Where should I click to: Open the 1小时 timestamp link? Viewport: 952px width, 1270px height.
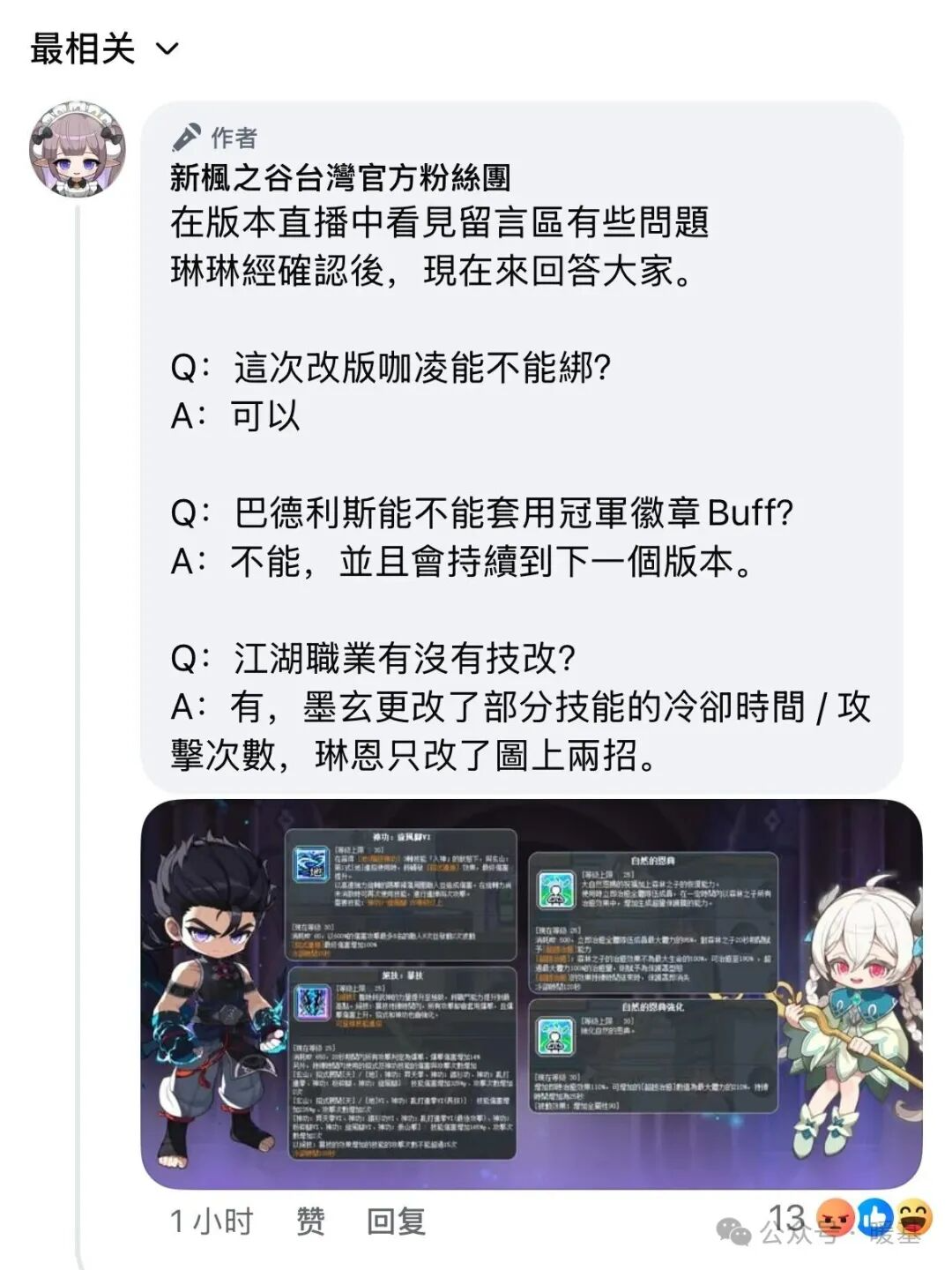(x=212, y=1221)
